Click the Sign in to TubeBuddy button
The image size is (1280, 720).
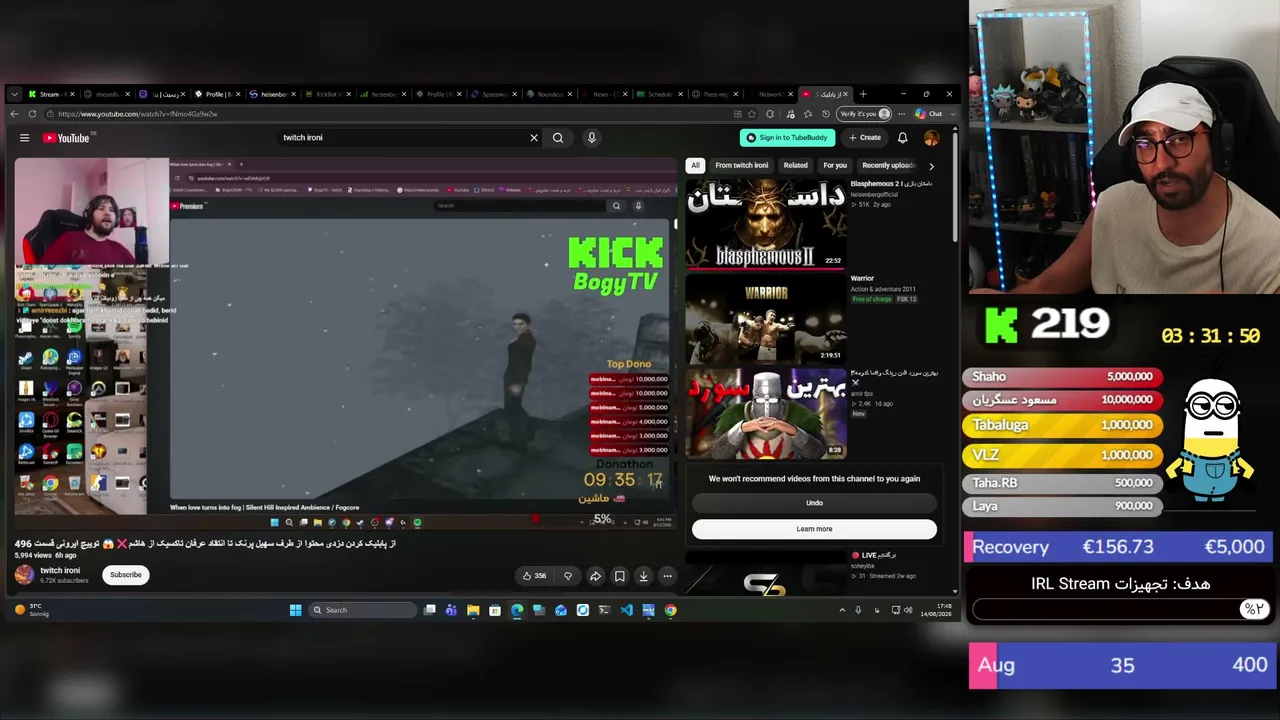coord(788,138)
